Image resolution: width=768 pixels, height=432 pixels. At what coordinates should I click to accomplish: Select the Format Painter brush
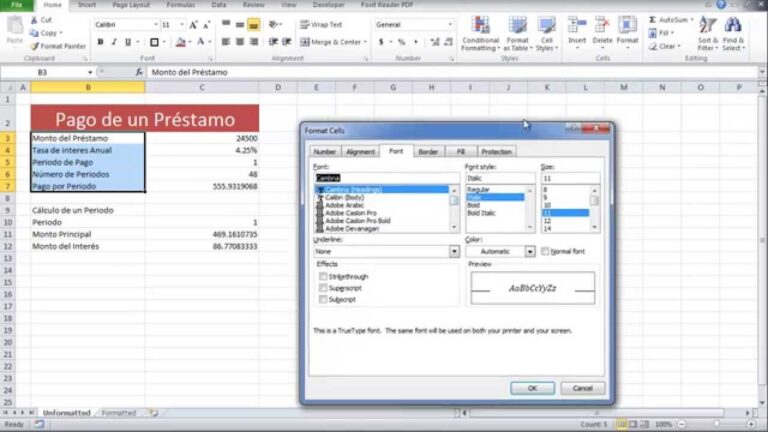[x=34, y=46]
